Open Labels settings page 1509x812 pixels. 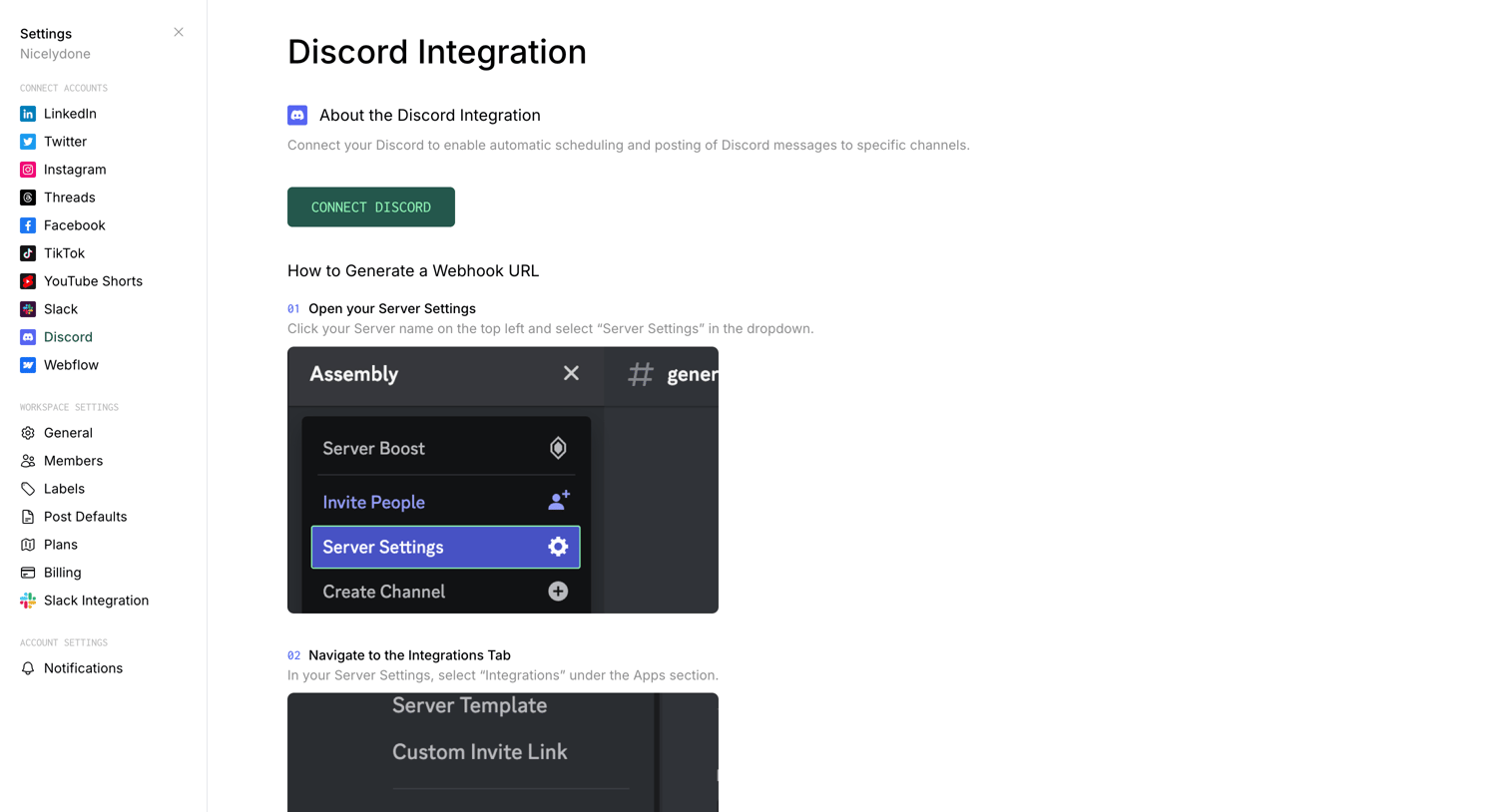(x=64, y=489)
